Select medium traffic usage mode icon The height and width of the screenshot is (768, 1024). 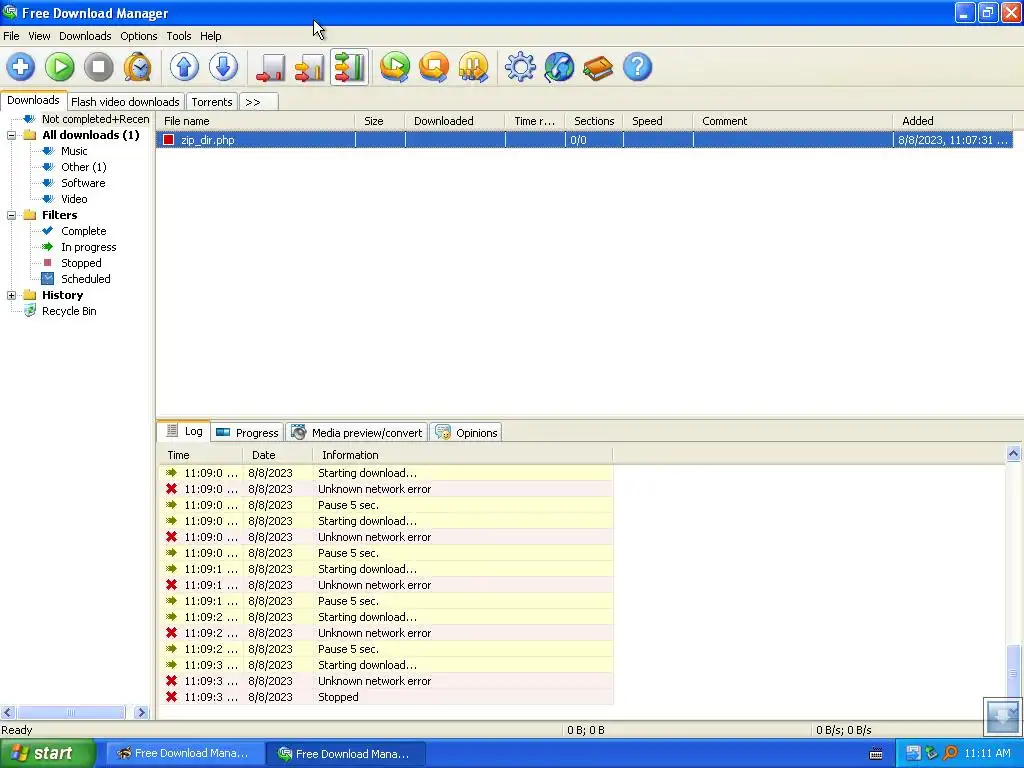point(310,67)
